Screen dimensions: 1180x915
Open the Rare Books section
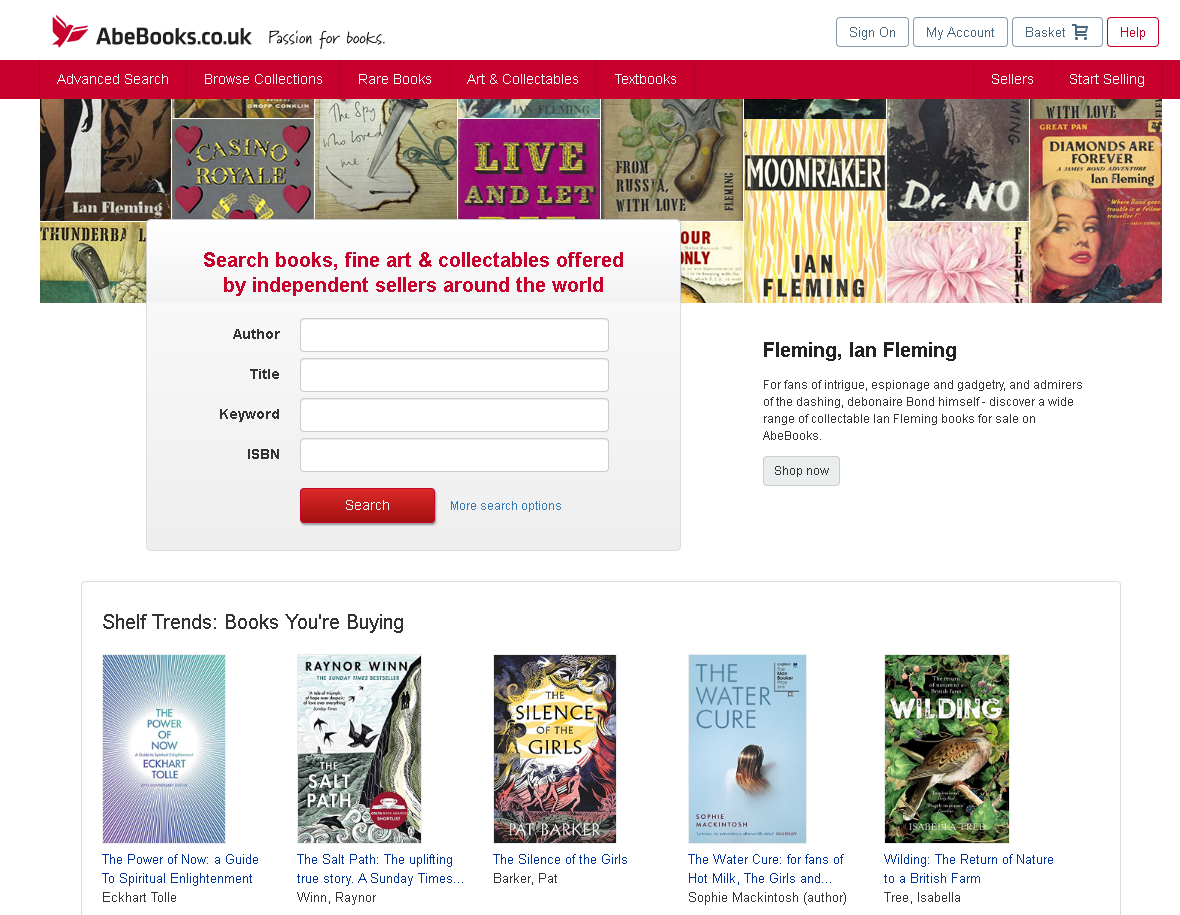pyautogui.click(x=394, y=79)
